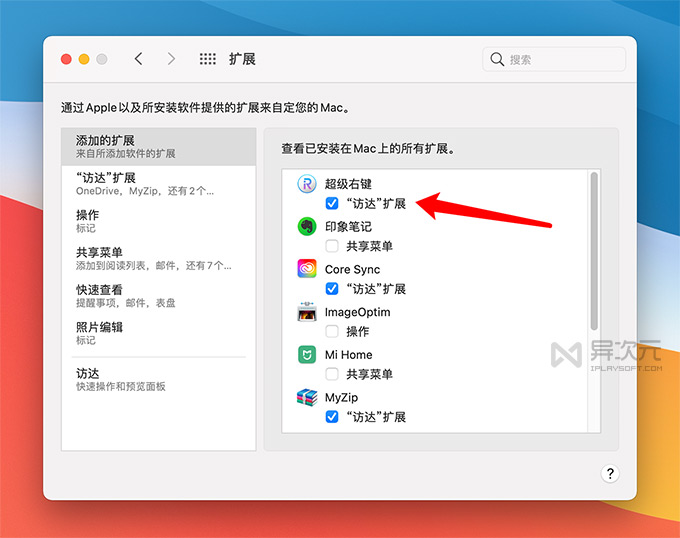Click the search magnifier icon
This screenshot has height=538, width=680.
(x=497, y=59)
